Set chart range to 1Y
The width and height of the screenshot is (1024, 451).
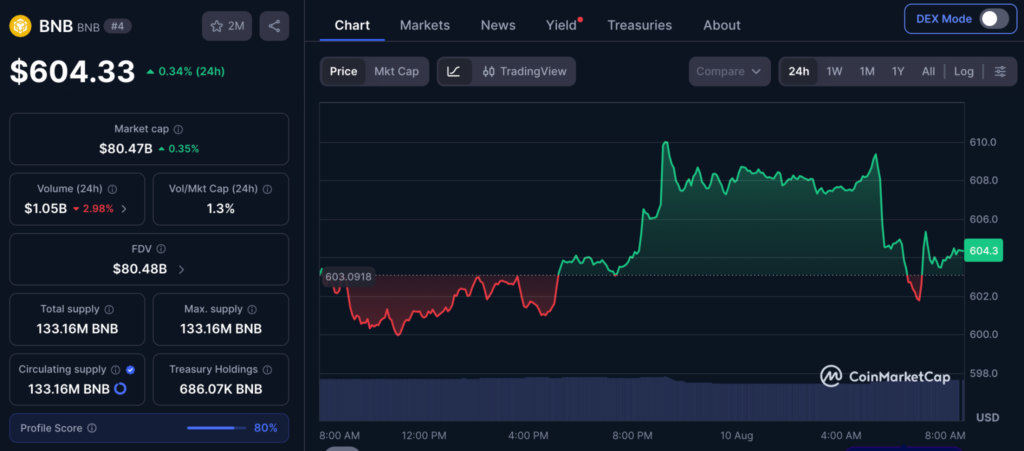pos(898,72)
